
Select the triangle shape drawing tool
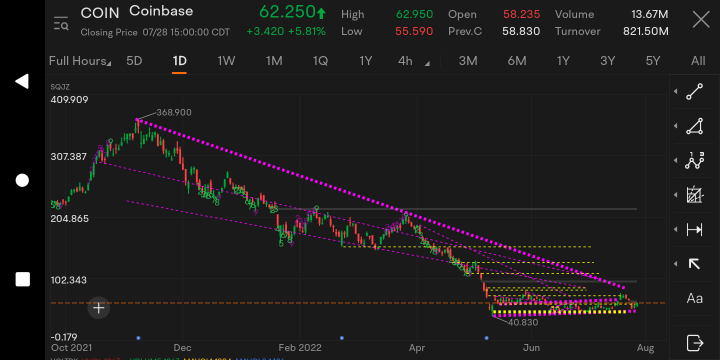pyautogui.click(x=694, y=126)
